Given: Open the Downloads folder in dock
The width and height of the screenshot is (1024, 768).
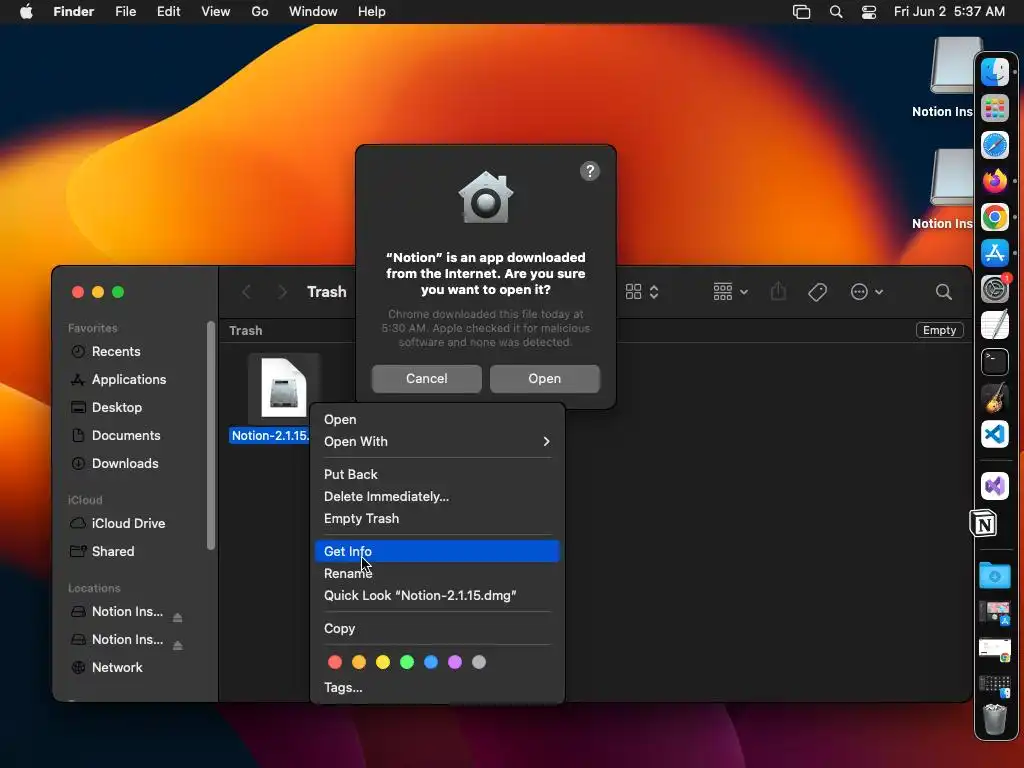Looking at the screenshot, I should (x=995, y=576).
